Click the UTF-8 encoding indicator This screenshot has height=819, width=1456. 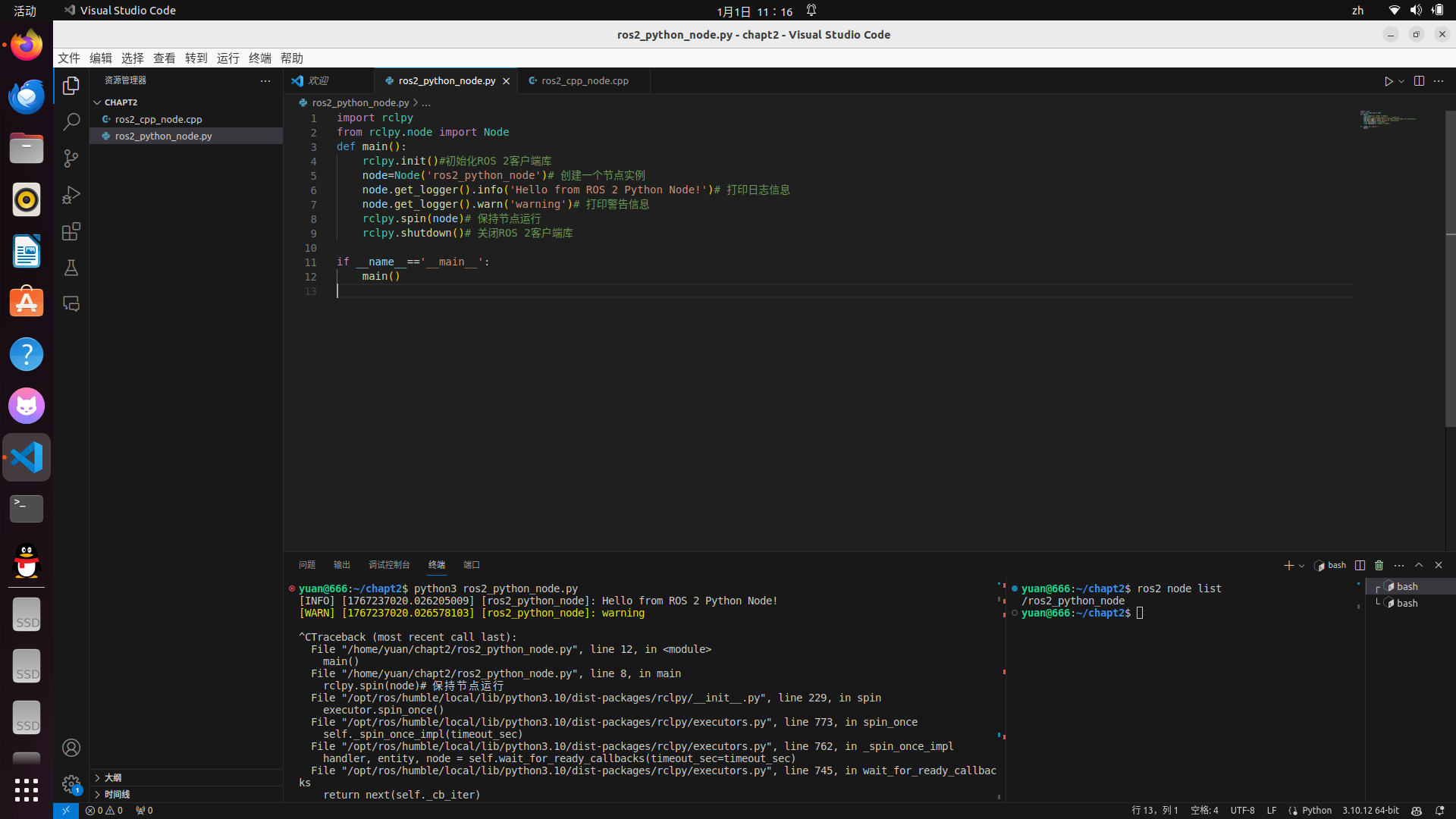pyautogui.click(x=1242, y=810)
